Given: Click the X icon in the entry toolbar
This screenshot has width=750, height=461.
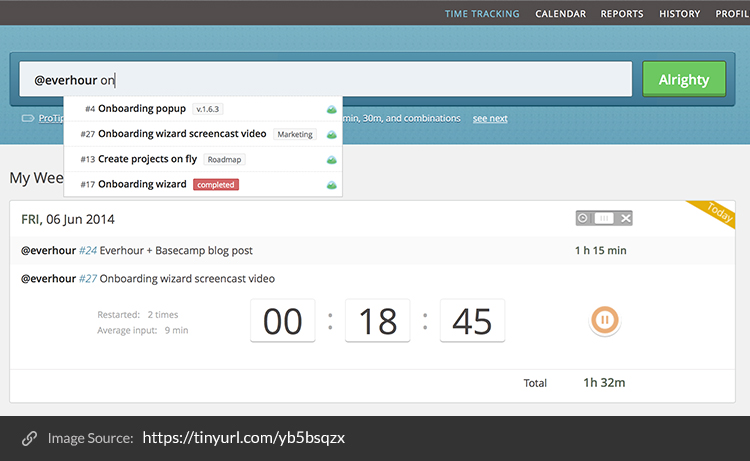Looking at the screenshot, I should coord(626,219).
